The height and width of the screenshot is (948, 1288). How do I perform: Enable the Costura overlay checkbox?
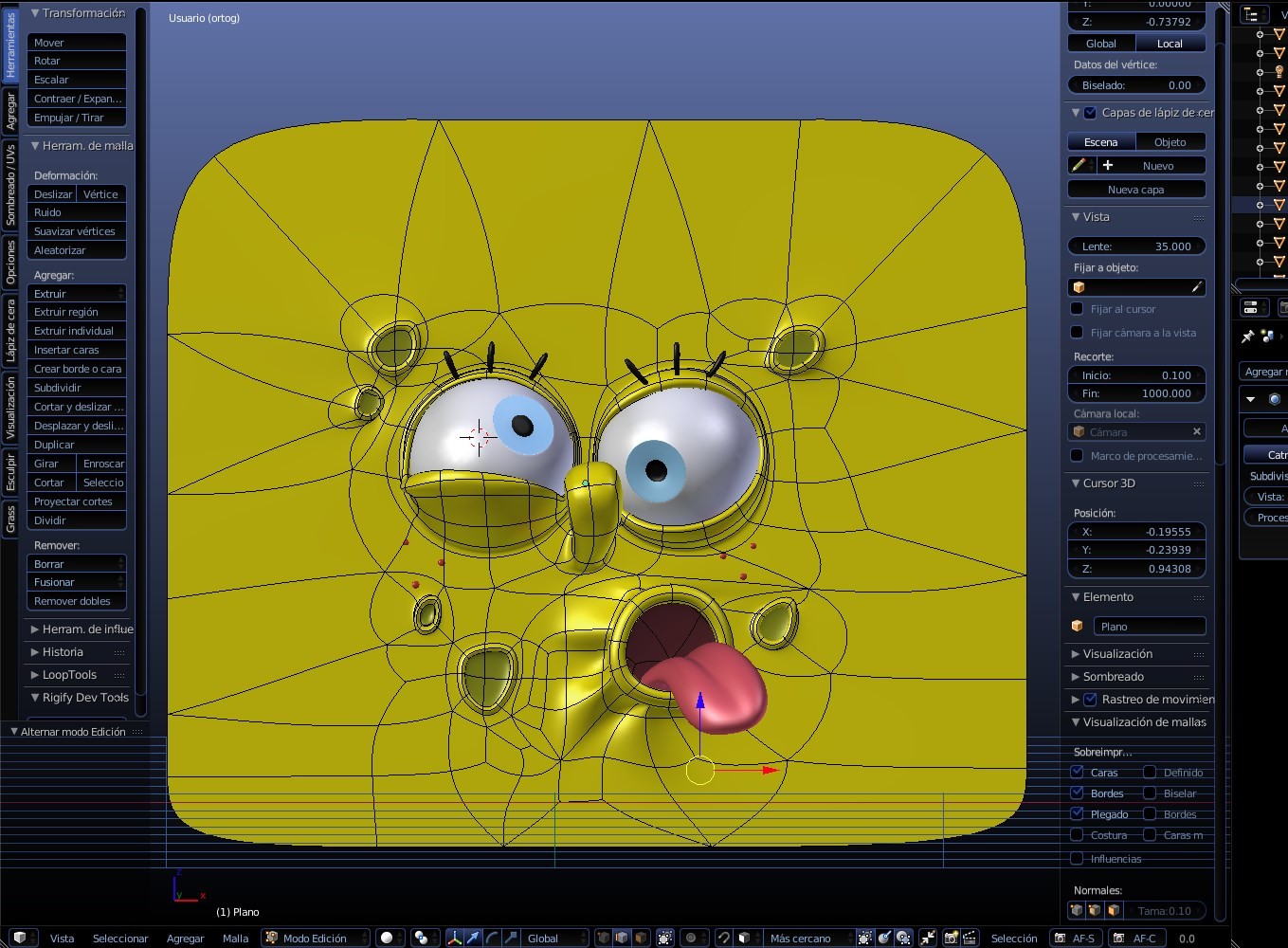(x=1077, y=834)
